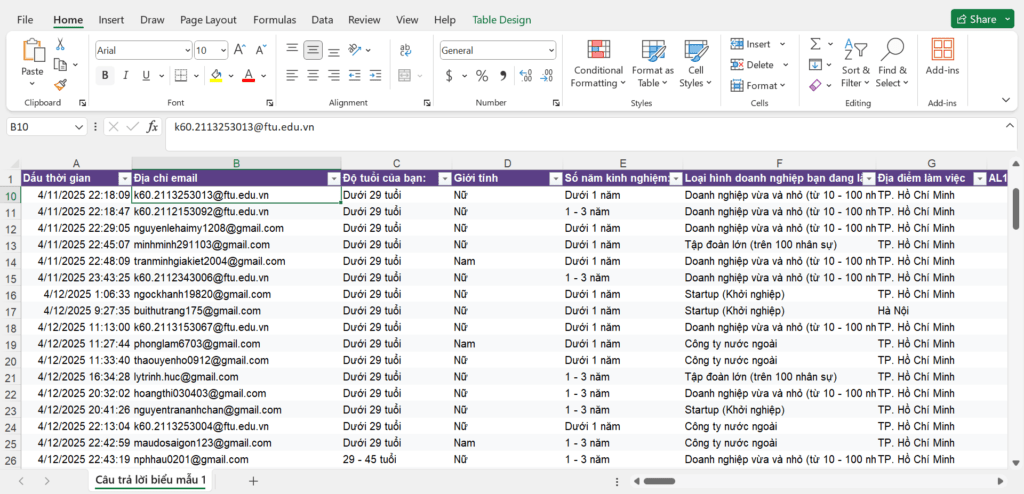Open Sort & Filter menu
This screenshot has height=494, width=1024.
tap(856, 63)
